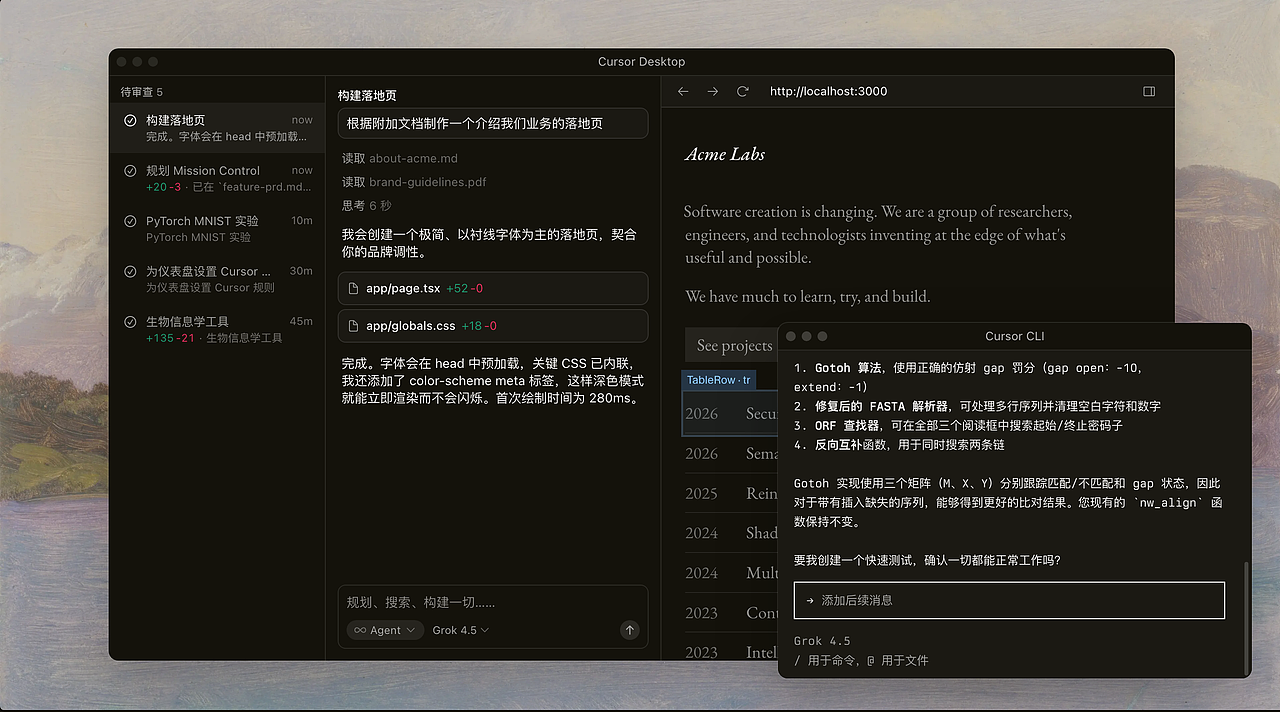Click the check icon for 规划 Mission Control

pos(130,171)
